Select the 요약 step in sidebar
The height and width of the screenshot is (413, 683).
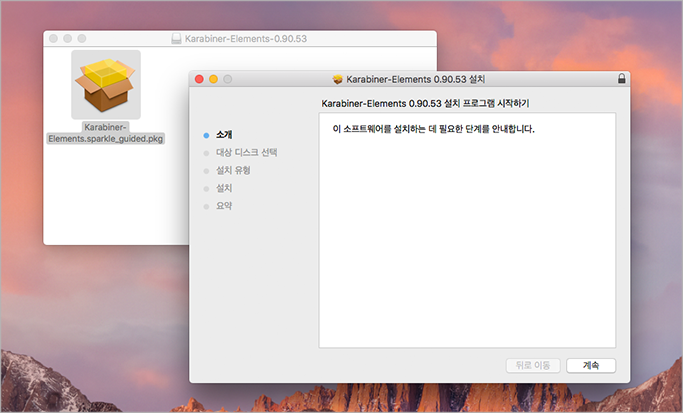tap(224, 206)
